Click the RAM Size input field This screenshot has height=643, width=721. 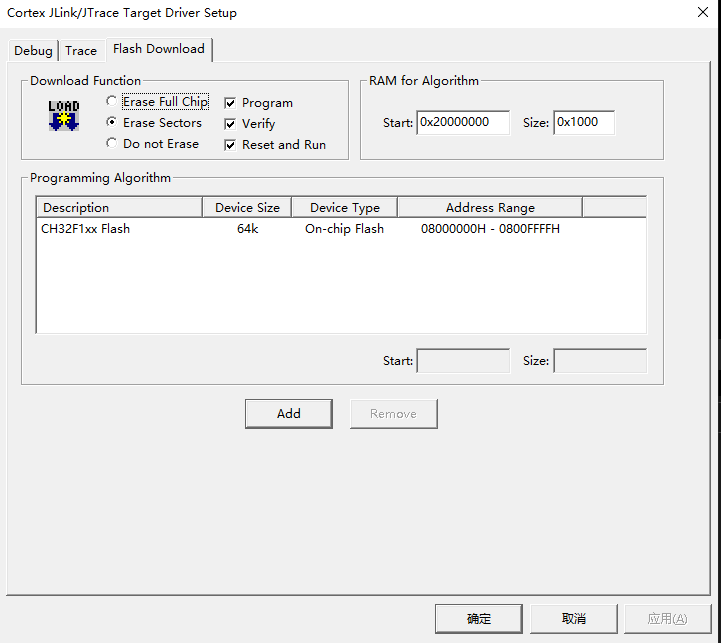coord(583,122)
